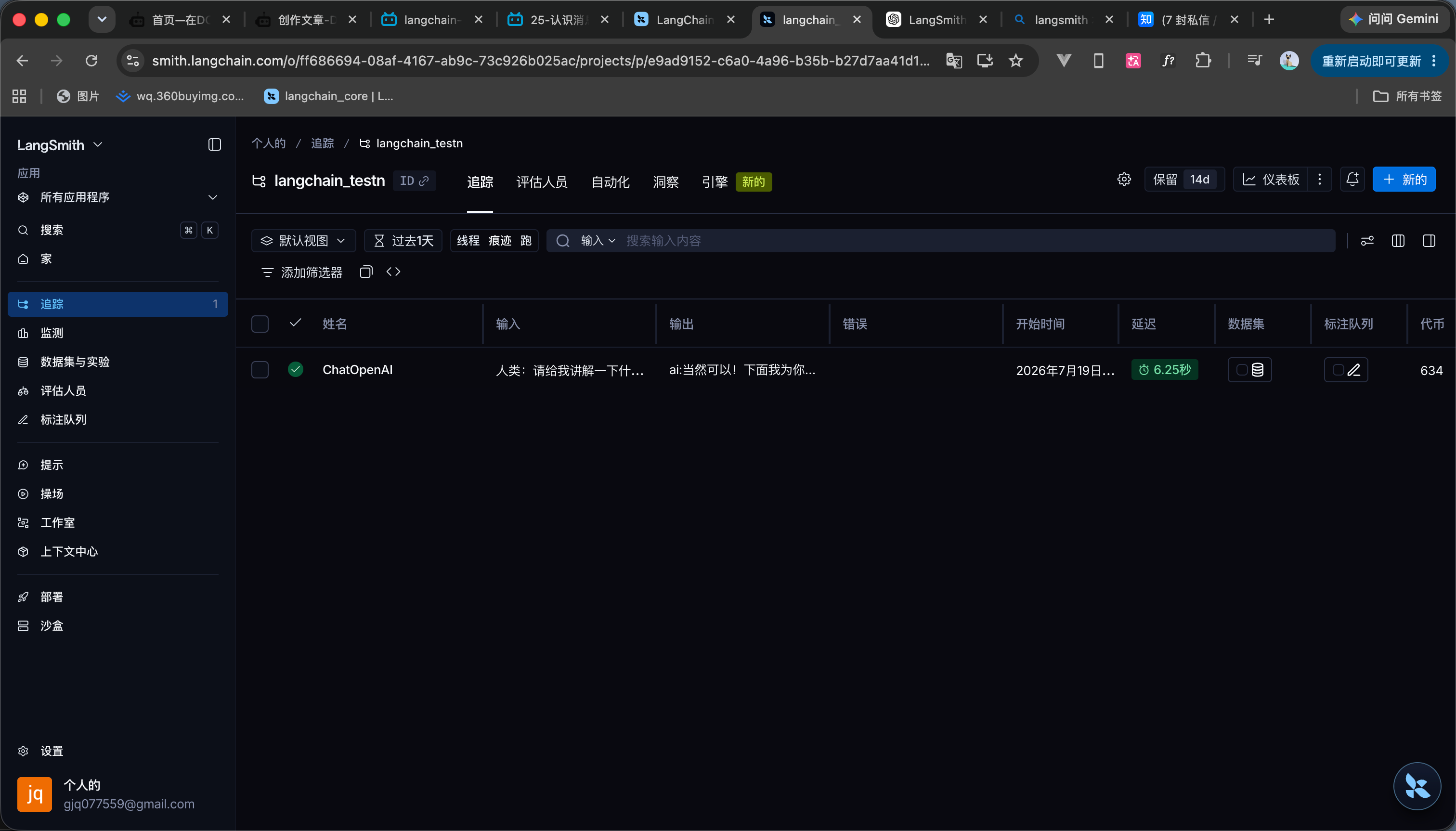Expand the LangSmith workspace dropdown
1456x831 pixels.
pyautogui.click(x=60, y=145)
